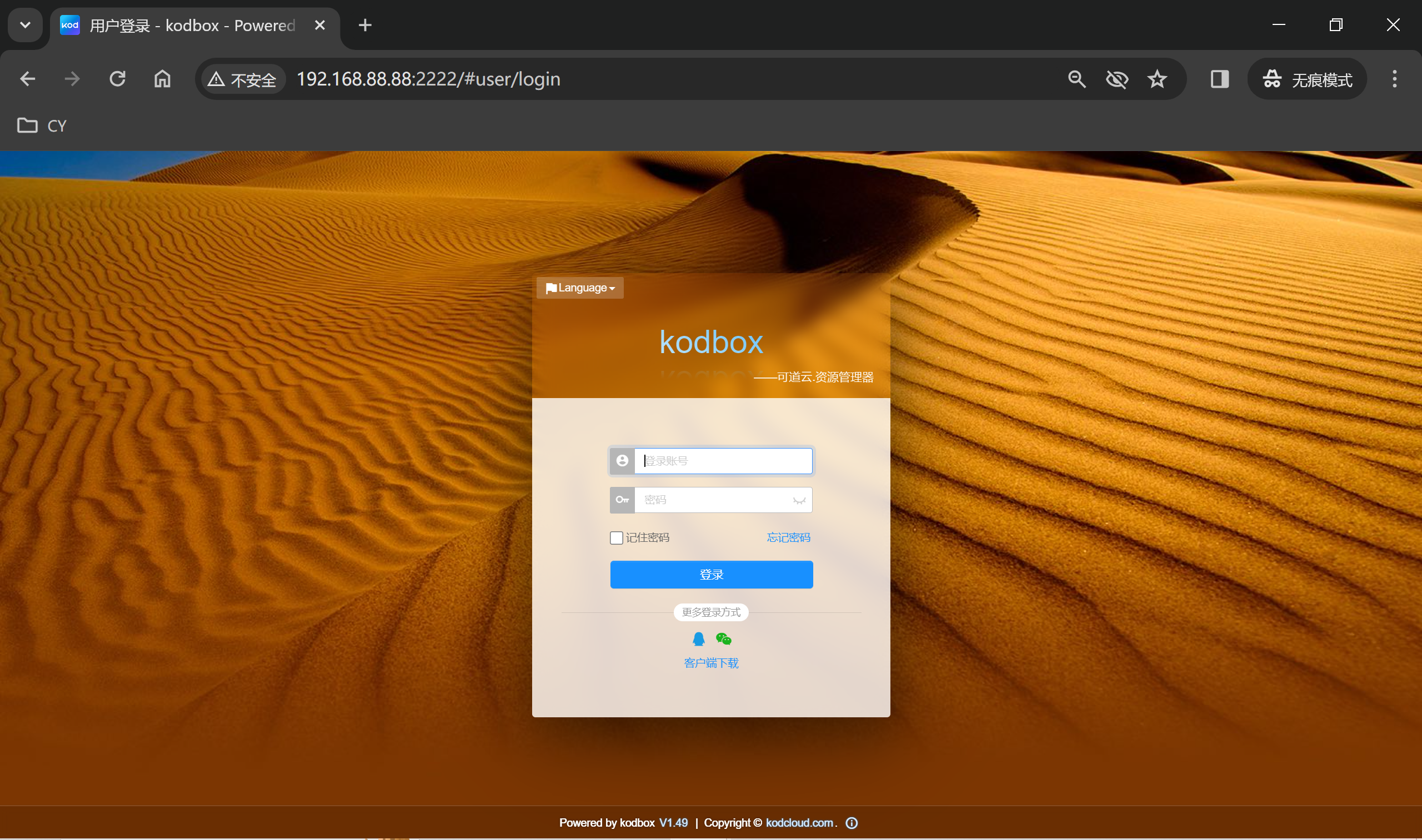Minimize the browser window

(1279, 25)
